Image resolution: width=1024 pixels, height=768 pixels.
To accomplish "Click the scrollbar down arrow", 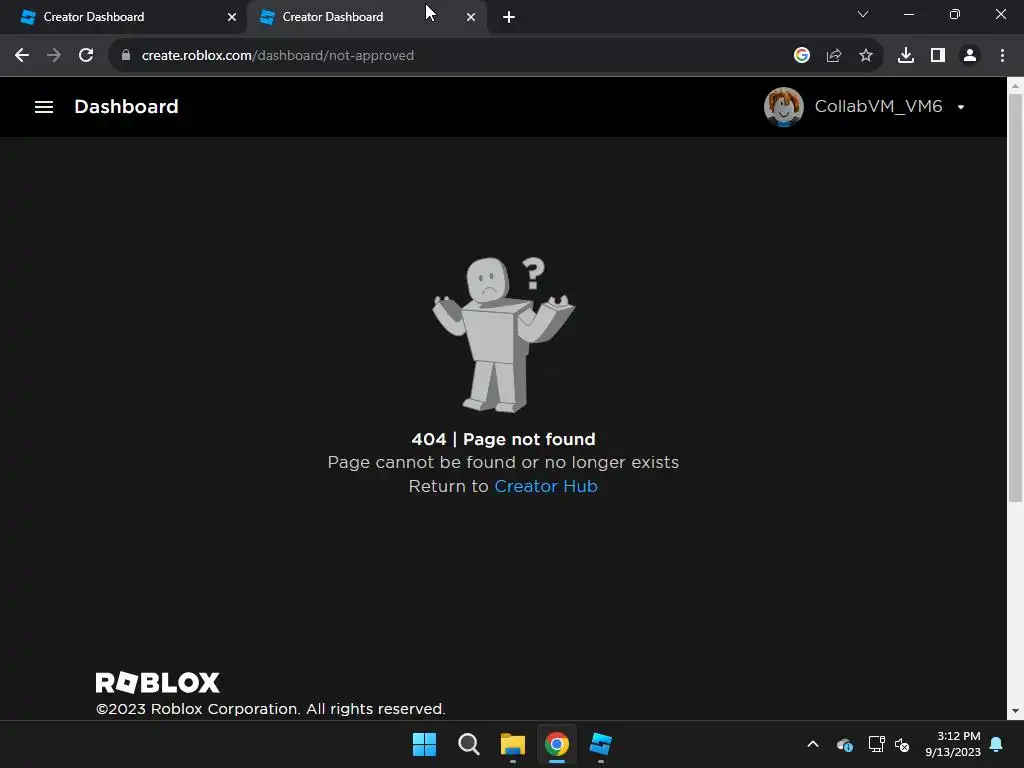I will coord(1015,711).
